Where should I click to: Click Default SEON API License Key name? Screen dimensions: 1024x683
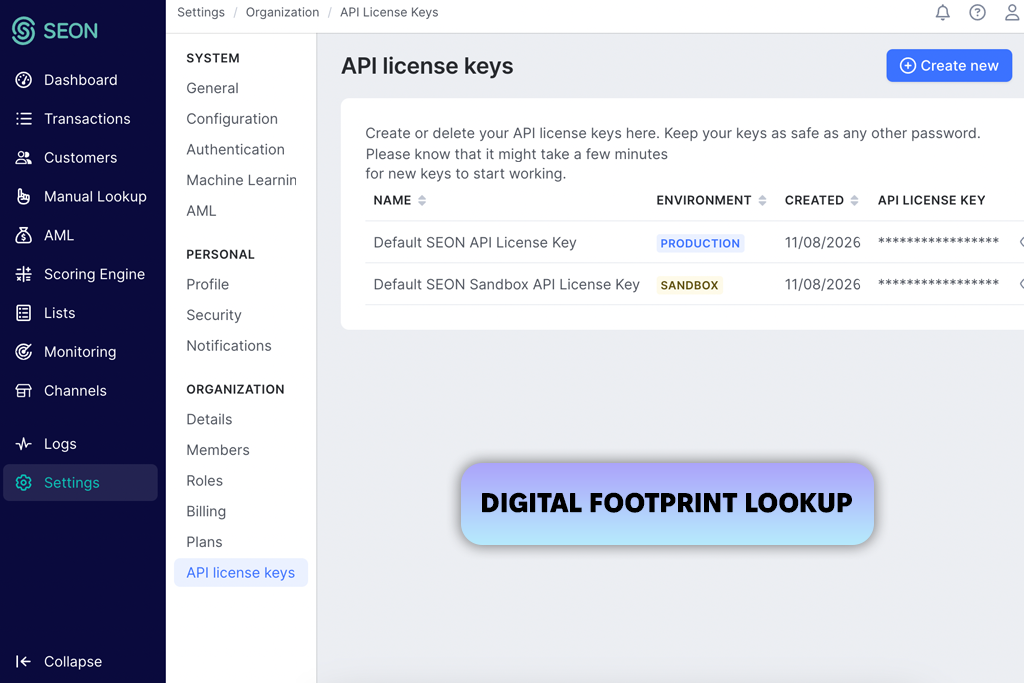[475, 243]
